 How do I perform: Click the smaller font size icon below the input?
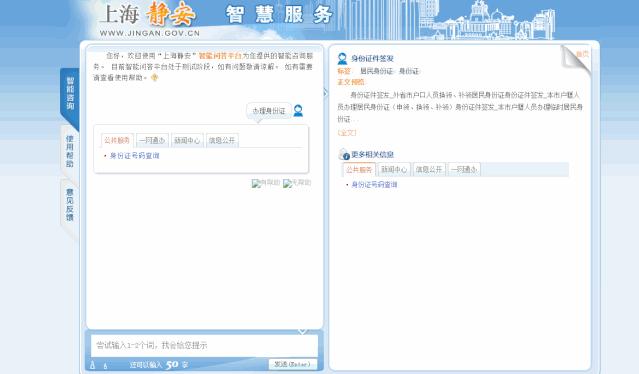[105, 366]
